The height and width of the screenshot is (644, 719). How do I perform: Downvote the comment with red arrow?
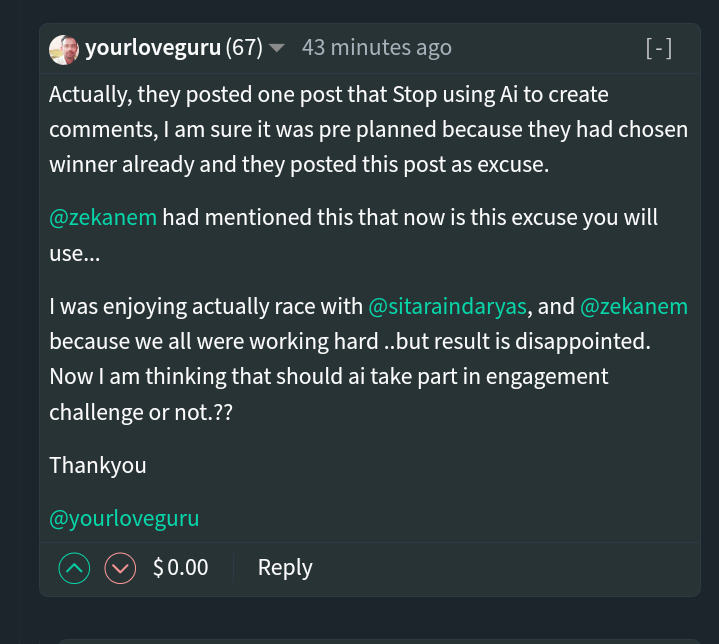(120, 568)
